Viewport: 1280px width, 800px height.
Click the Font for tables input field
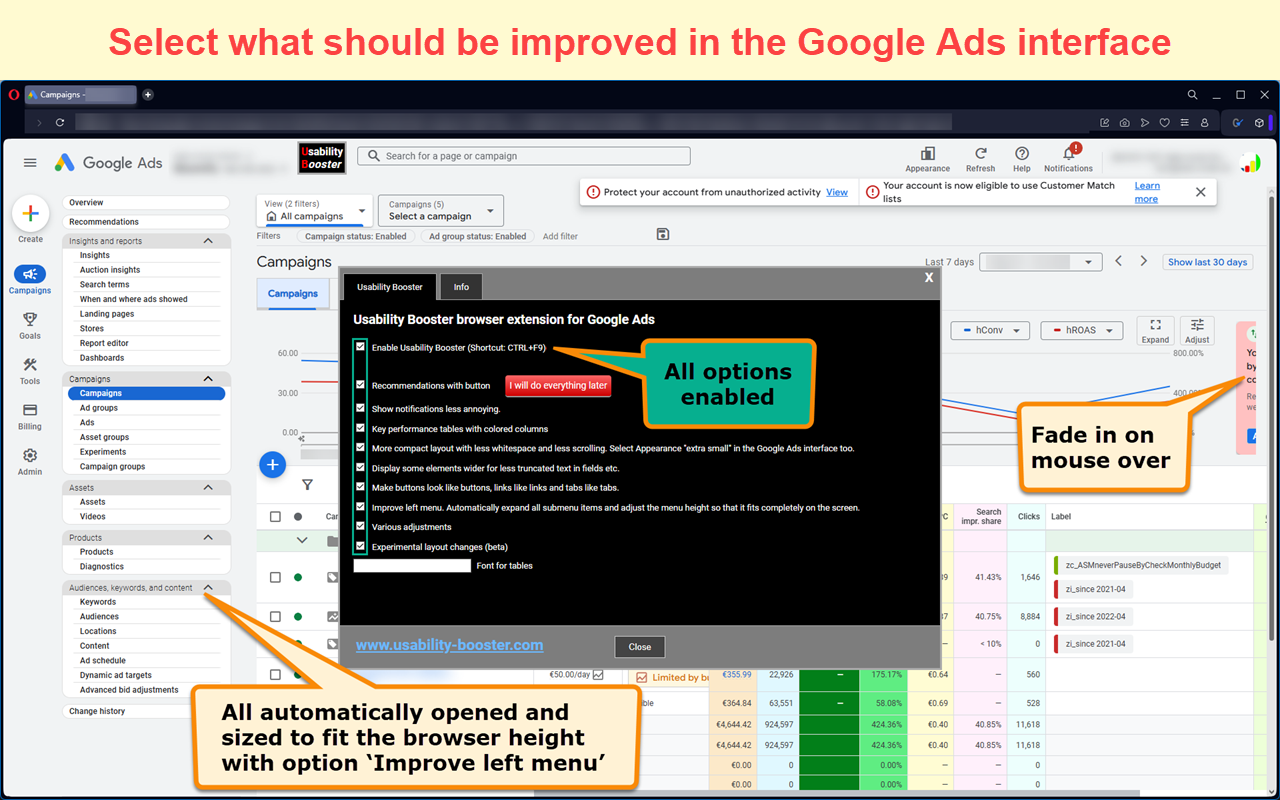tap(412, 566)
